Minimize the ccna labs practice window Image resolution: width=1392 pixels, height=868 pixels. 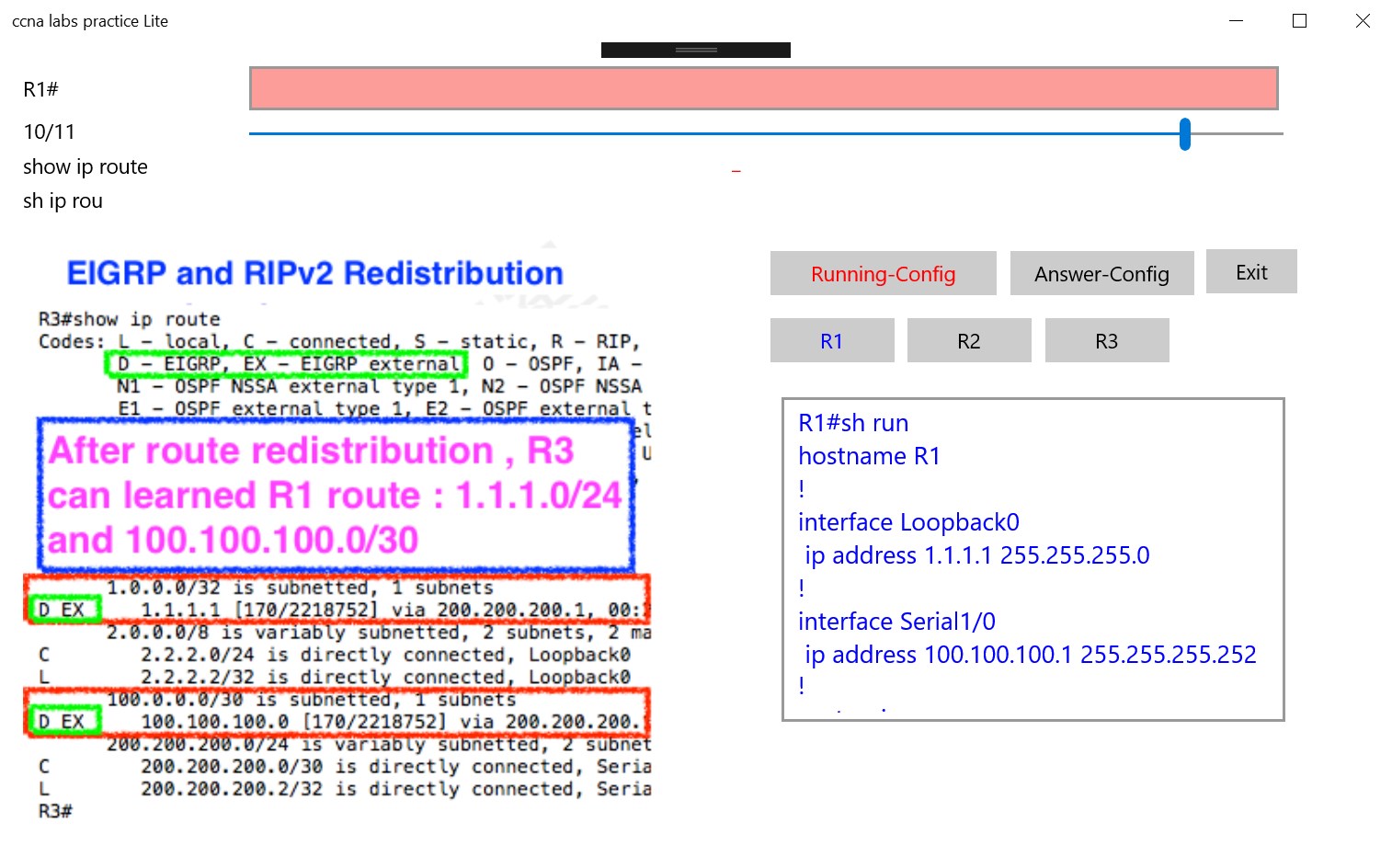coord(1236,20)
